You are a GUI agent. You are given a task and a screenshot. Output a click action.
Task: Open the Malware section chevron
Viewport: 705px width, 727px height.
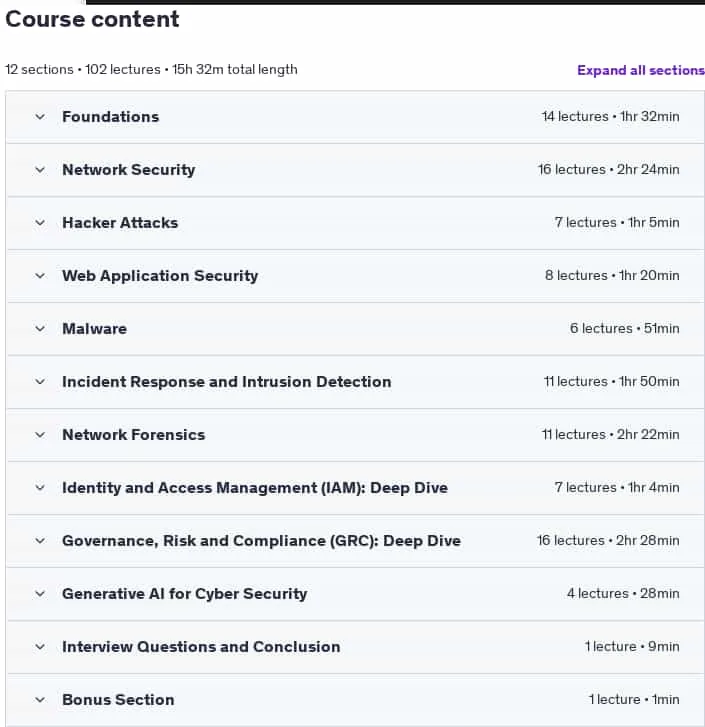tap(40, 329)
